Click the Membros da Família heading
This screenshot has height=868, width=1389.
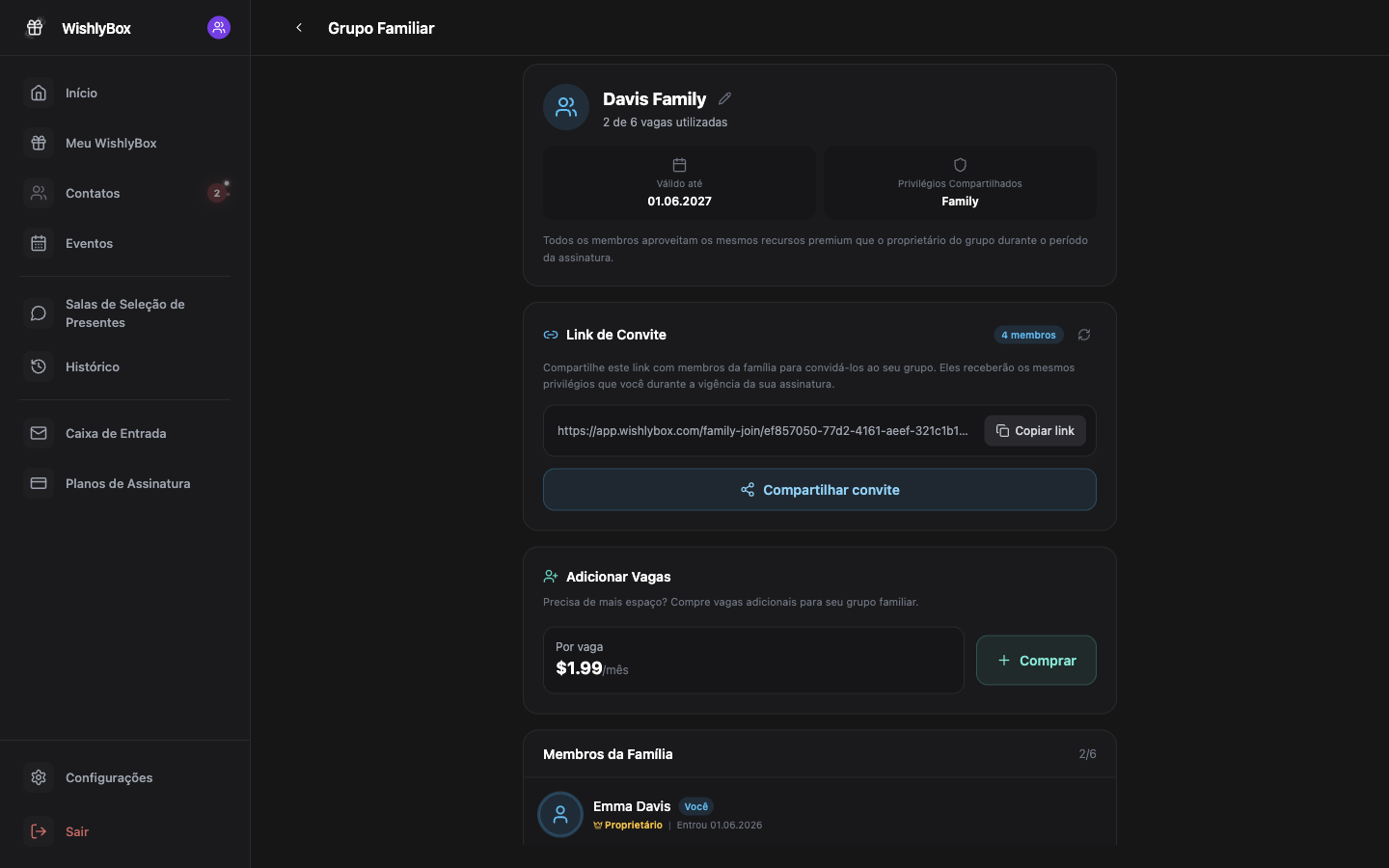608,754
